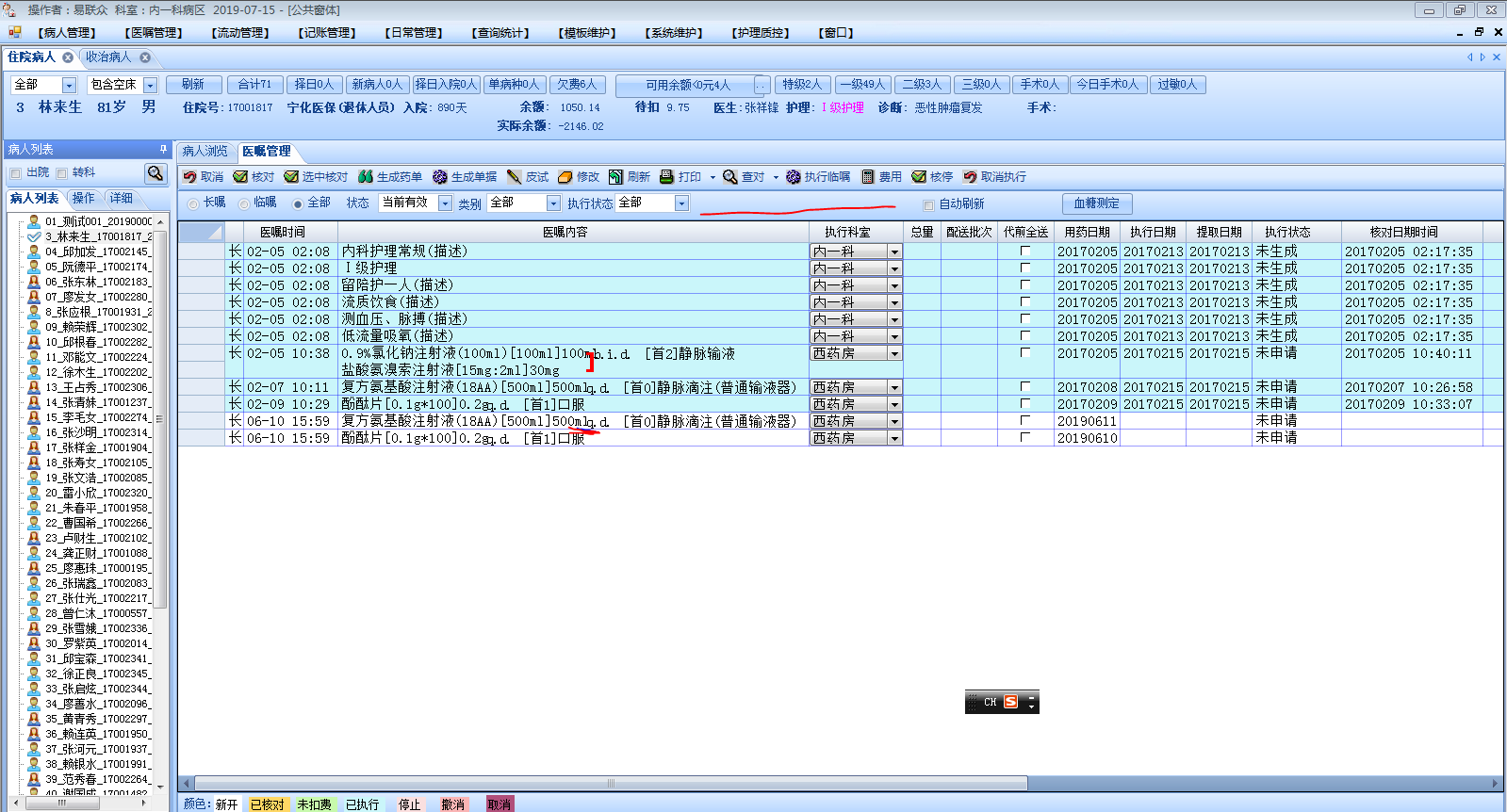Image resolution: width=1507 pixels, height=812 pixels.
Task: Open the 执行状态 dropdown
Action: (681, 203)
